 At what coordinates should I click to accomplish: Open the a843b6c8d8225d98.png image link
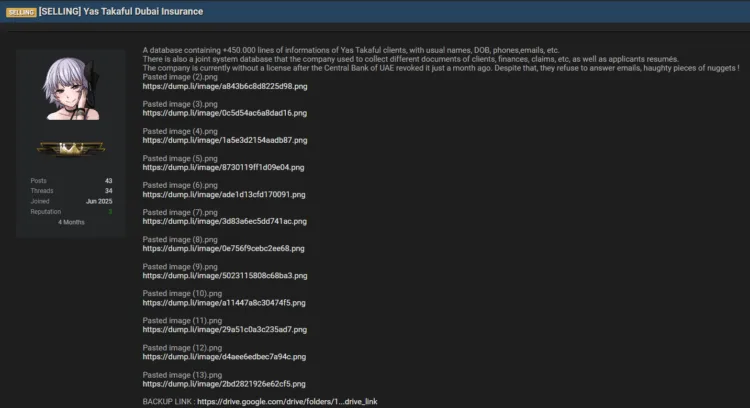225,87
